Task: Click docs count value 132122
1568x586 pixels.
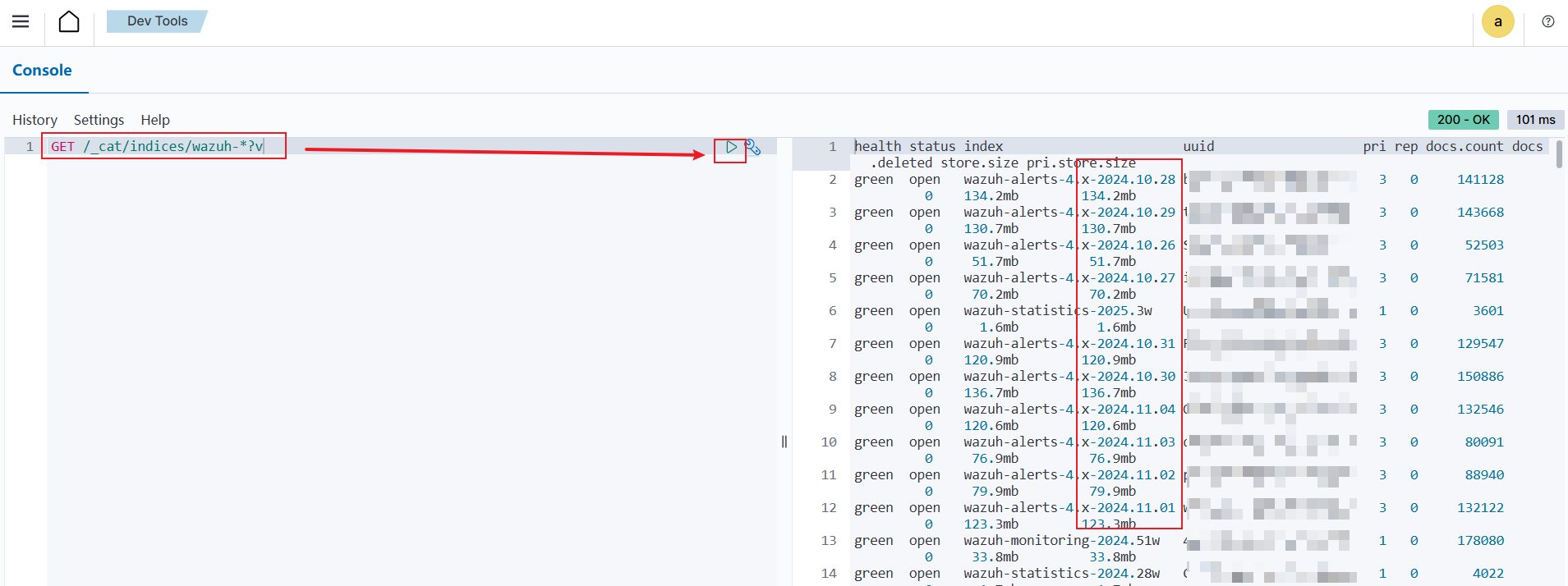Action: pos(1480,507)
